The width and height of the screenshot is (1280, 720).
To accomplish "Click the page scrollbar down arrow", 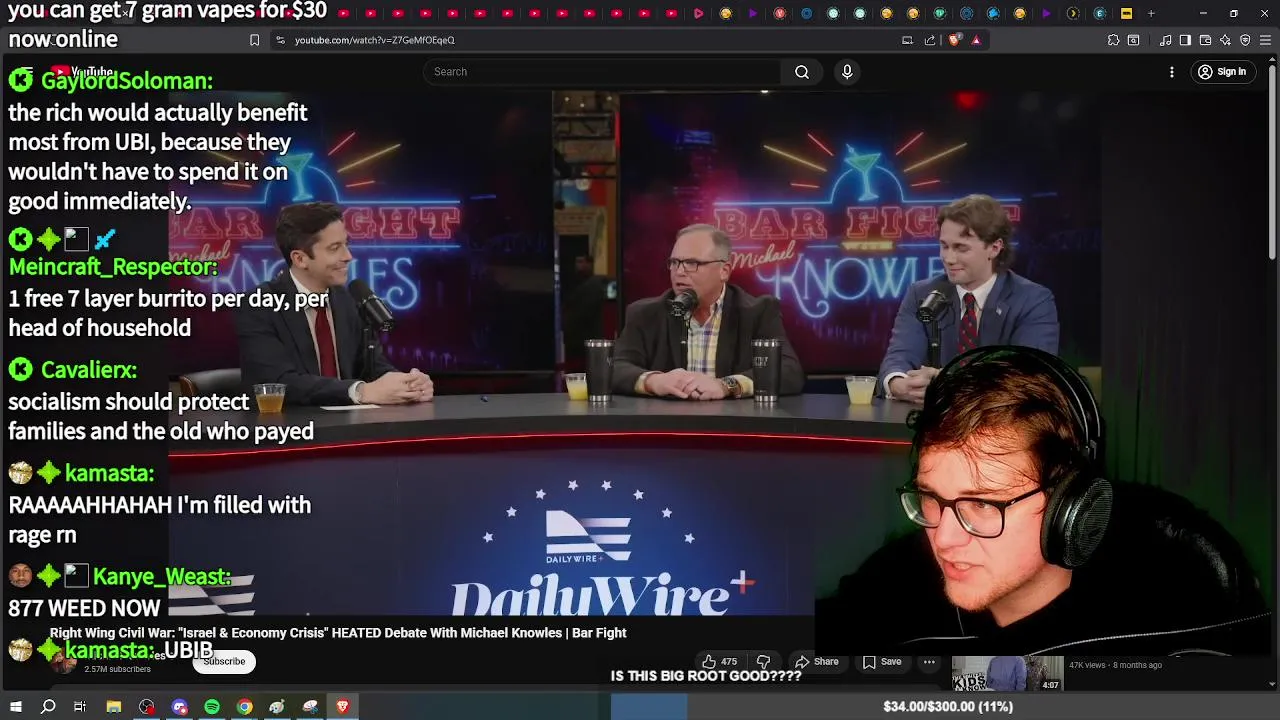I will click(x=1272, y=684).
